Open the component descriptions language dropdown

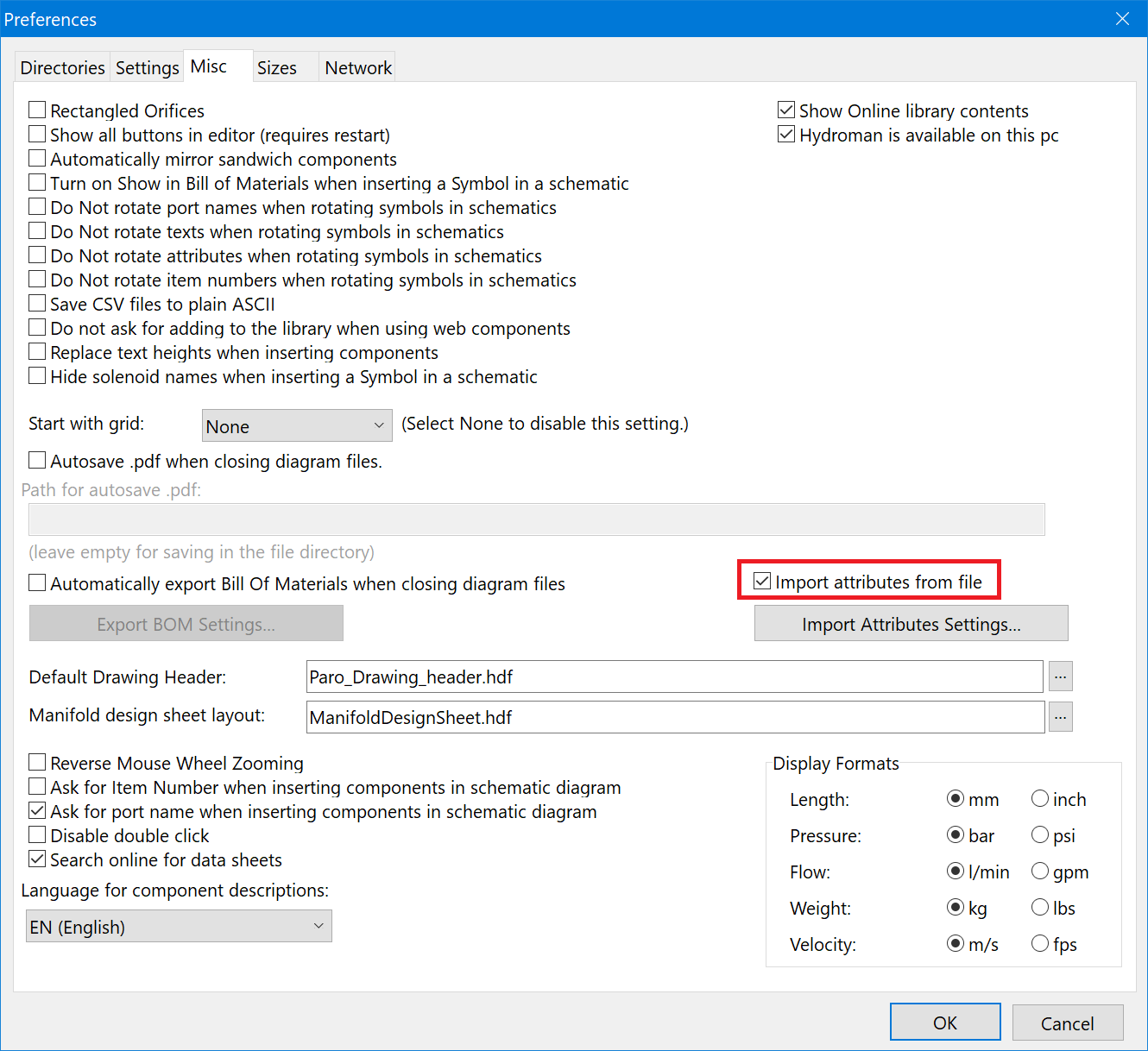[318, 925]
